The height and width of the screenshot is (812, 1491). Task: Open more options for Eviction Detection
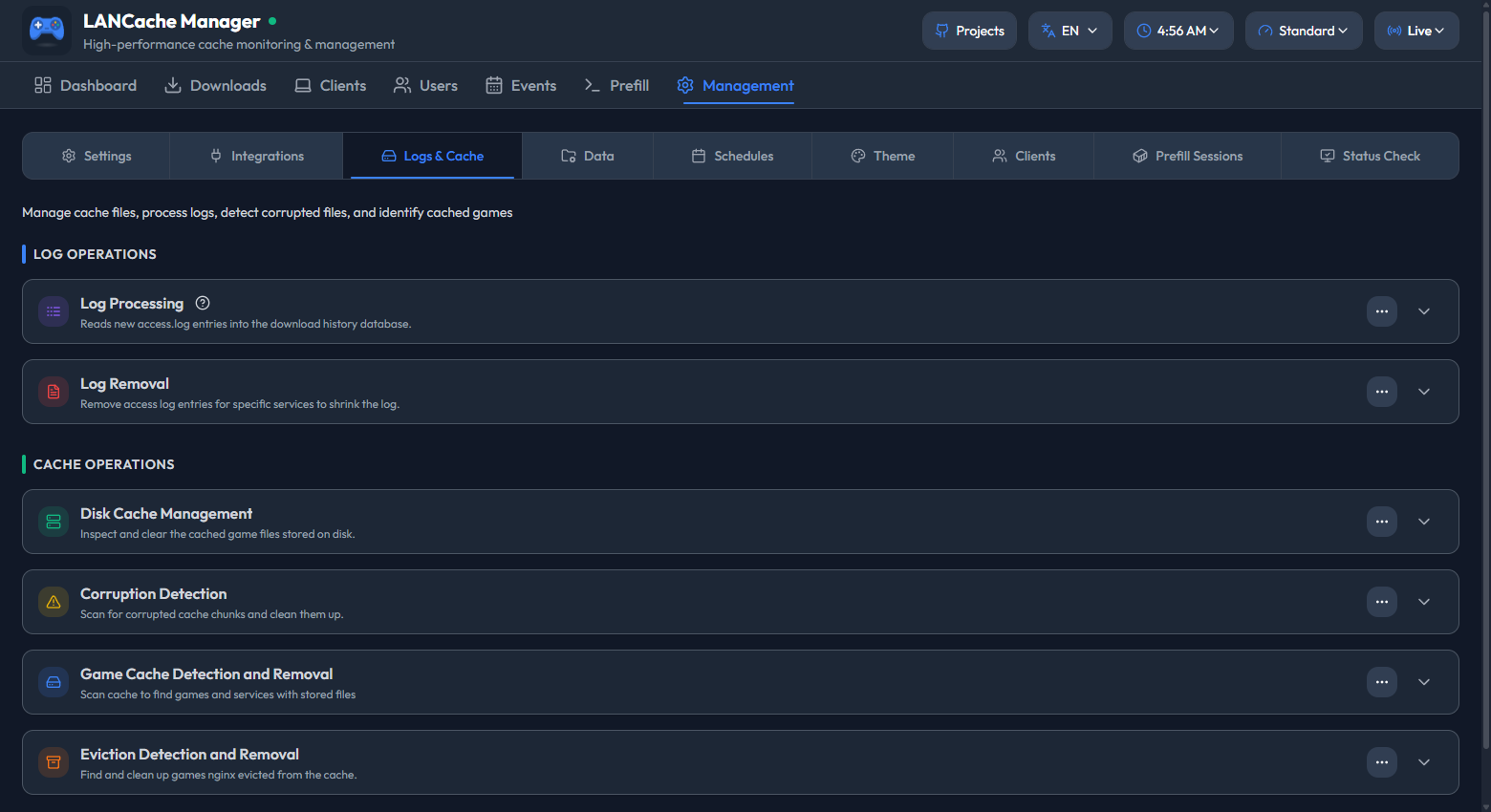[1382, 762]
